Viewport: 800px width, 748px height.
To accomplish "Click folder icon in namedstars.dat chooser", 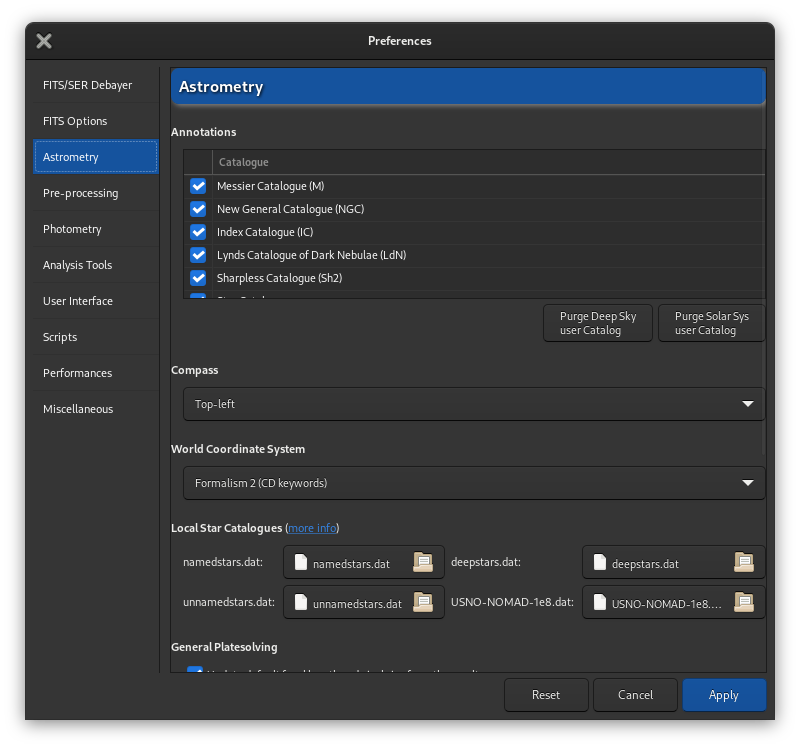I will coord(423,562).
